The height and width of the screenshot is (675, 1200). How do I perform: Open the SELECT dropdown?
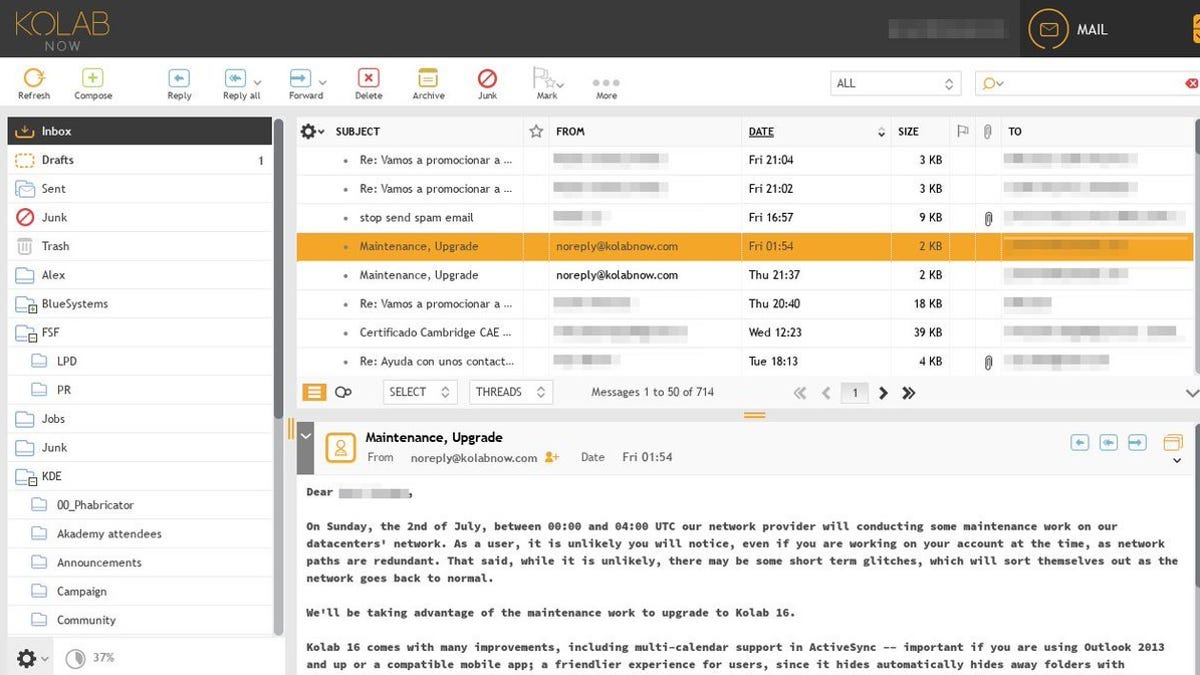(x=419, y=392)
